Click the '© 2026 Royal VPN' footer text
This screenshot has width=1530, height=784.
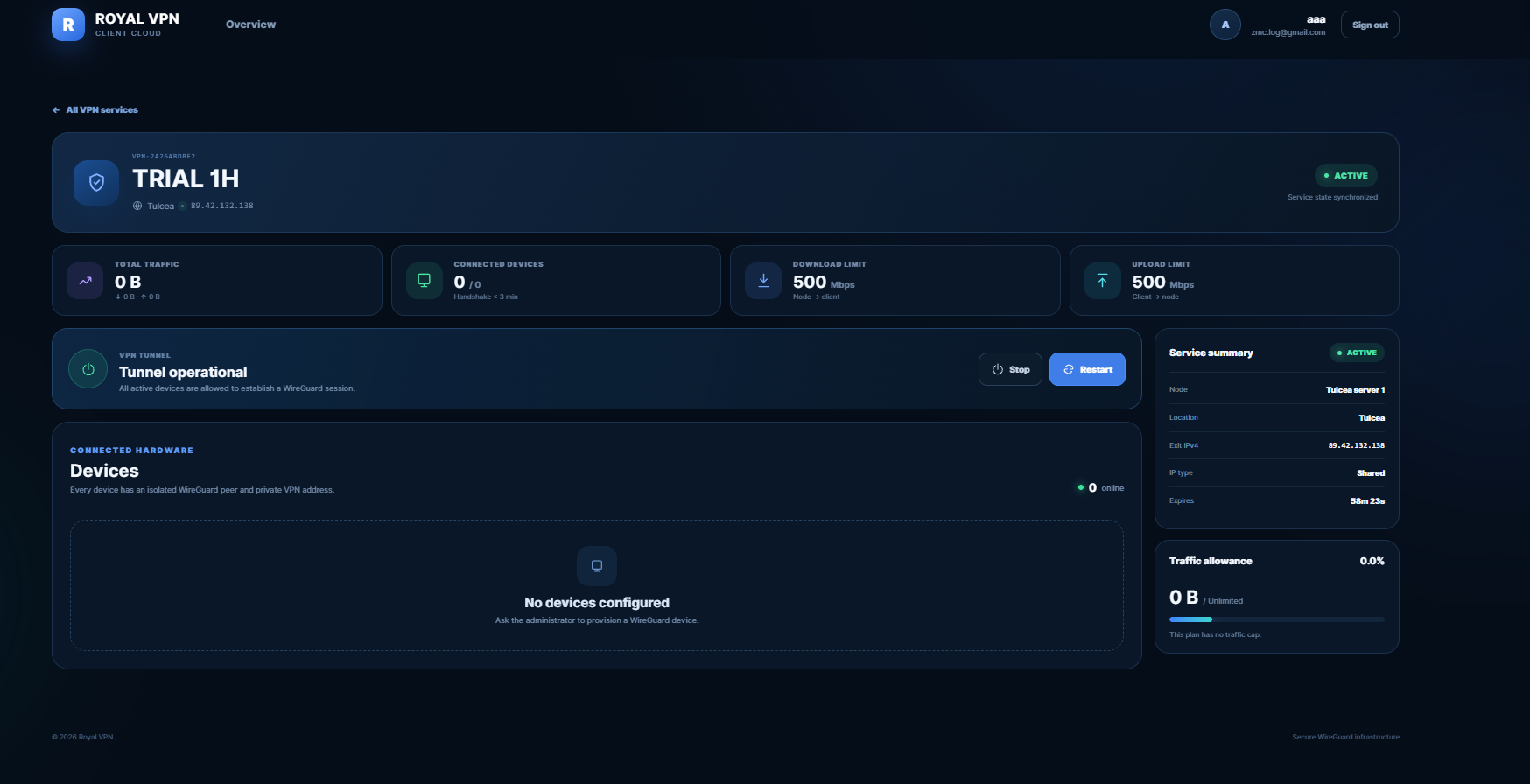(82, 737)
